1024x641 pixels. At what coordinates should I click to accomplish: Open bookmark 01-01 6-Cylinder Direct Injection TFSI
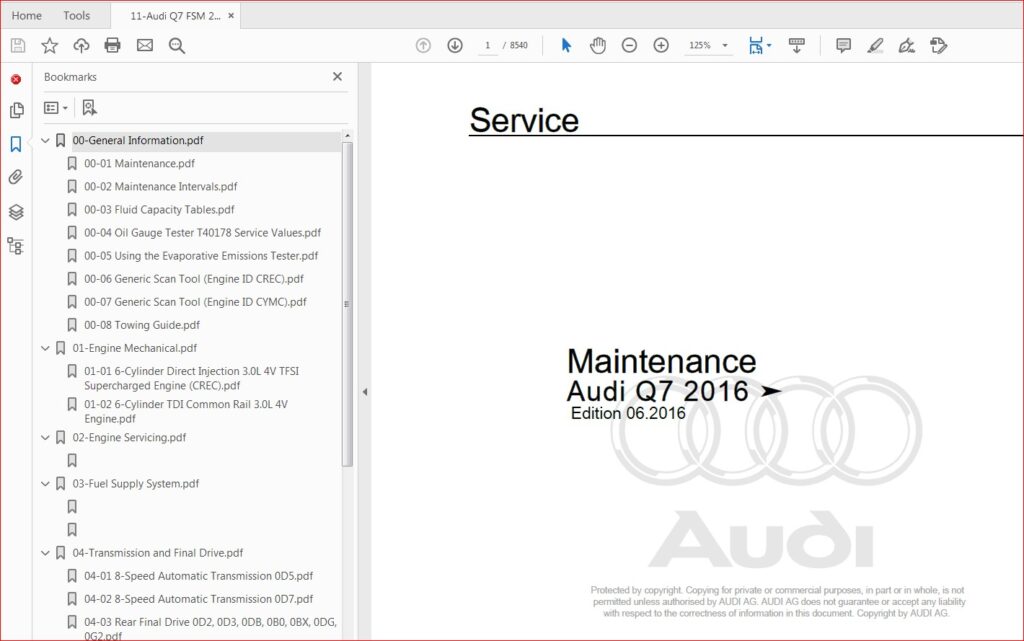[x=191, y=378]
